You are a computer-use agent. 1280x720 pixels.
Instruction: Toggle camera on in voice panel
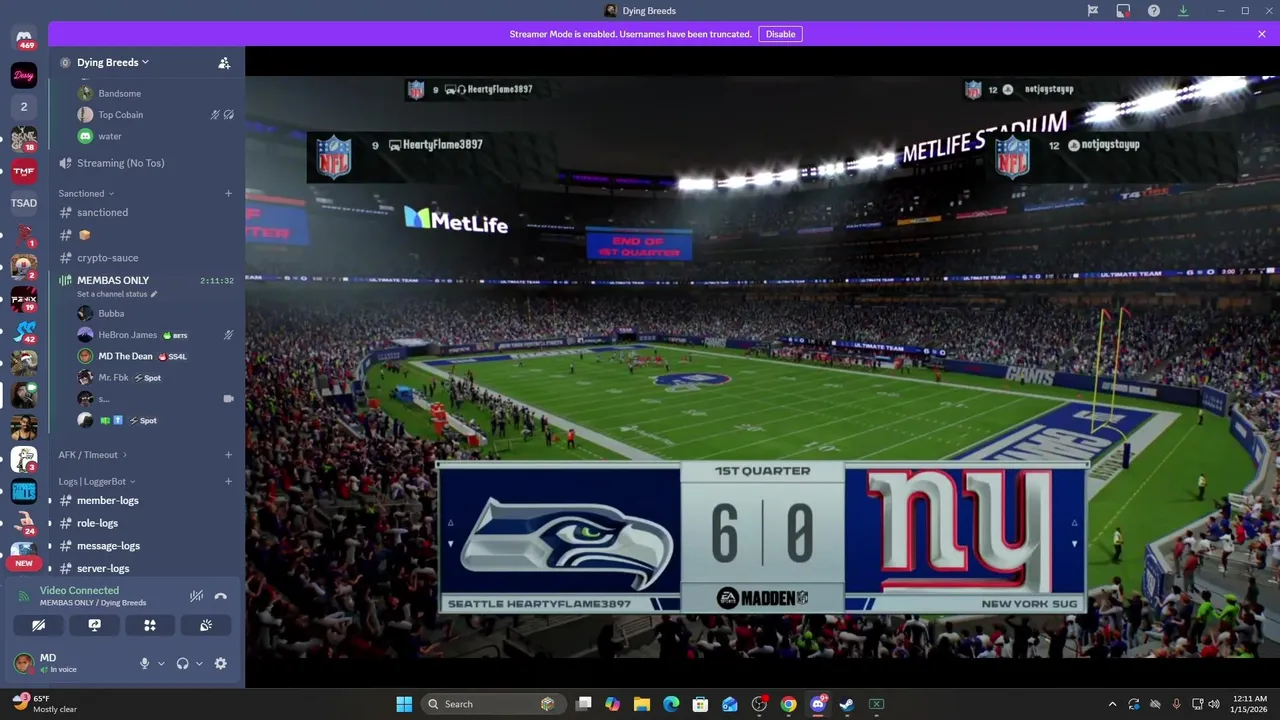38,625
